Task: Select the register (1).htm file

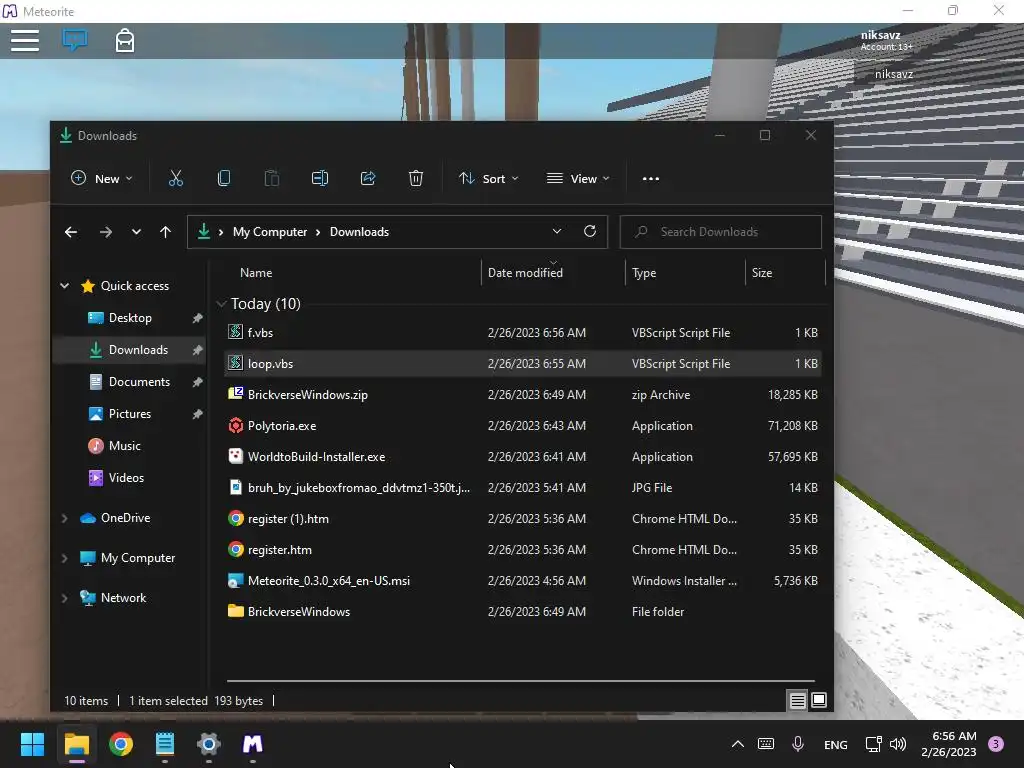Action: point(522,519)
